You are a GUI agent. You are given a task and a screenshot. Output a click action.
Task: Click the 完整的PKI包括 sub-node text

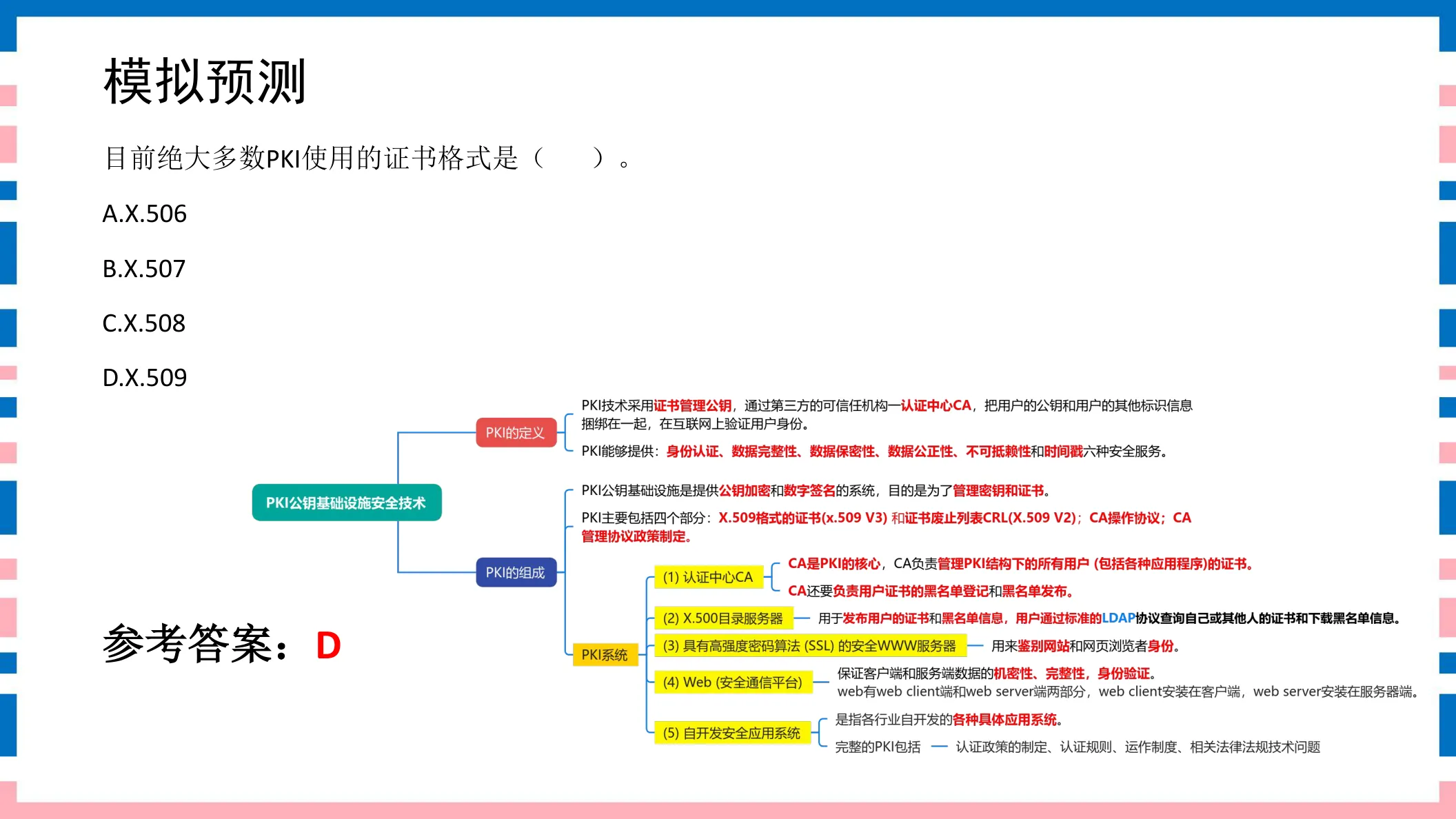(878, 747)
